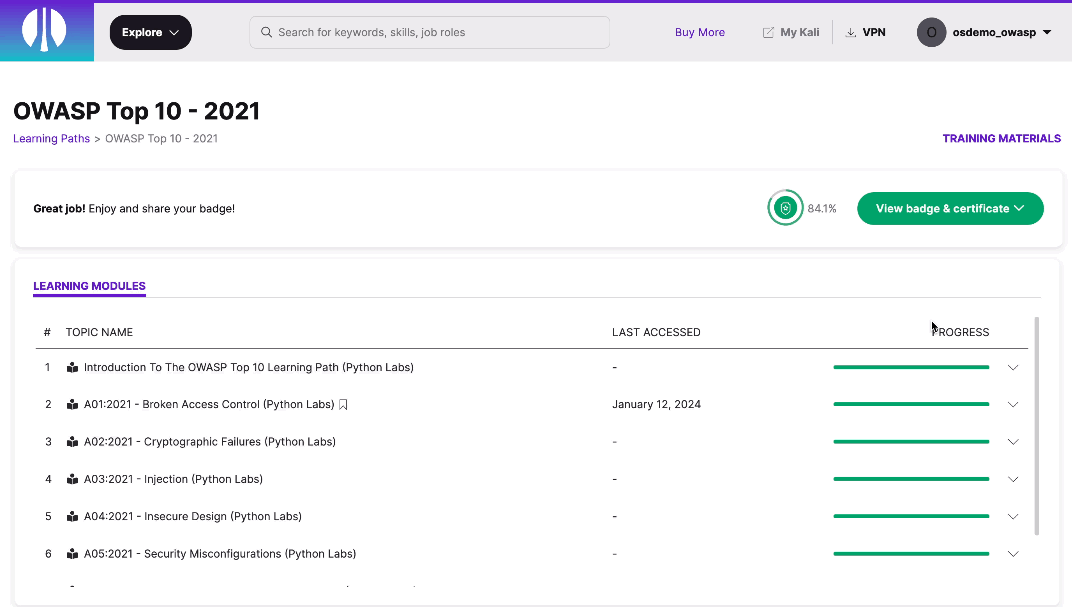Click View badge & certificate button

click(x=949, y=208)
